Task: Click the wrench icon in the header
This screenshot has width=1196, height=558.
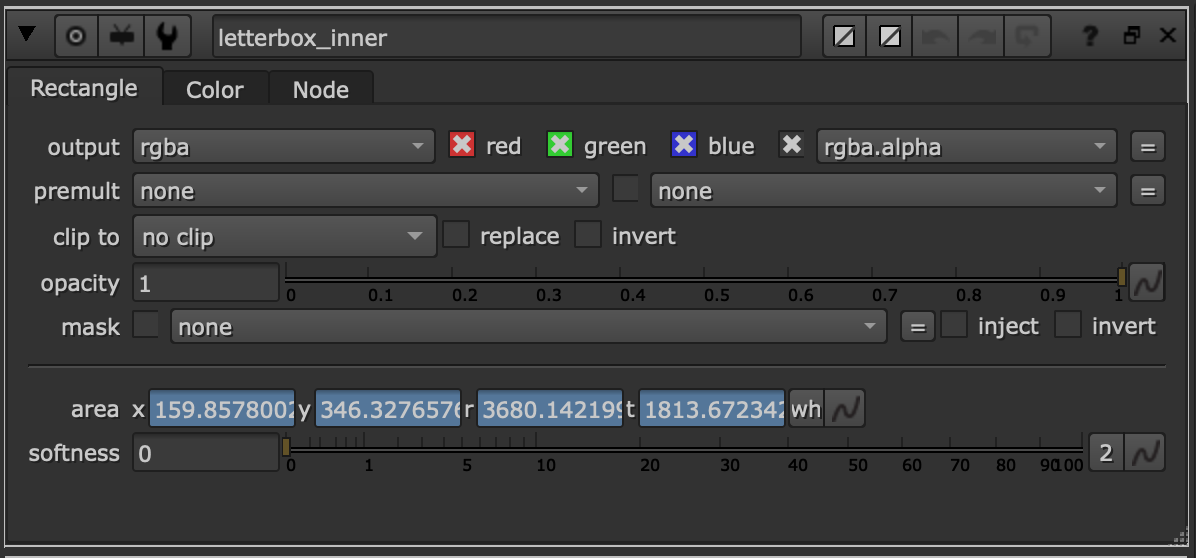Action: tap(167, 37)
